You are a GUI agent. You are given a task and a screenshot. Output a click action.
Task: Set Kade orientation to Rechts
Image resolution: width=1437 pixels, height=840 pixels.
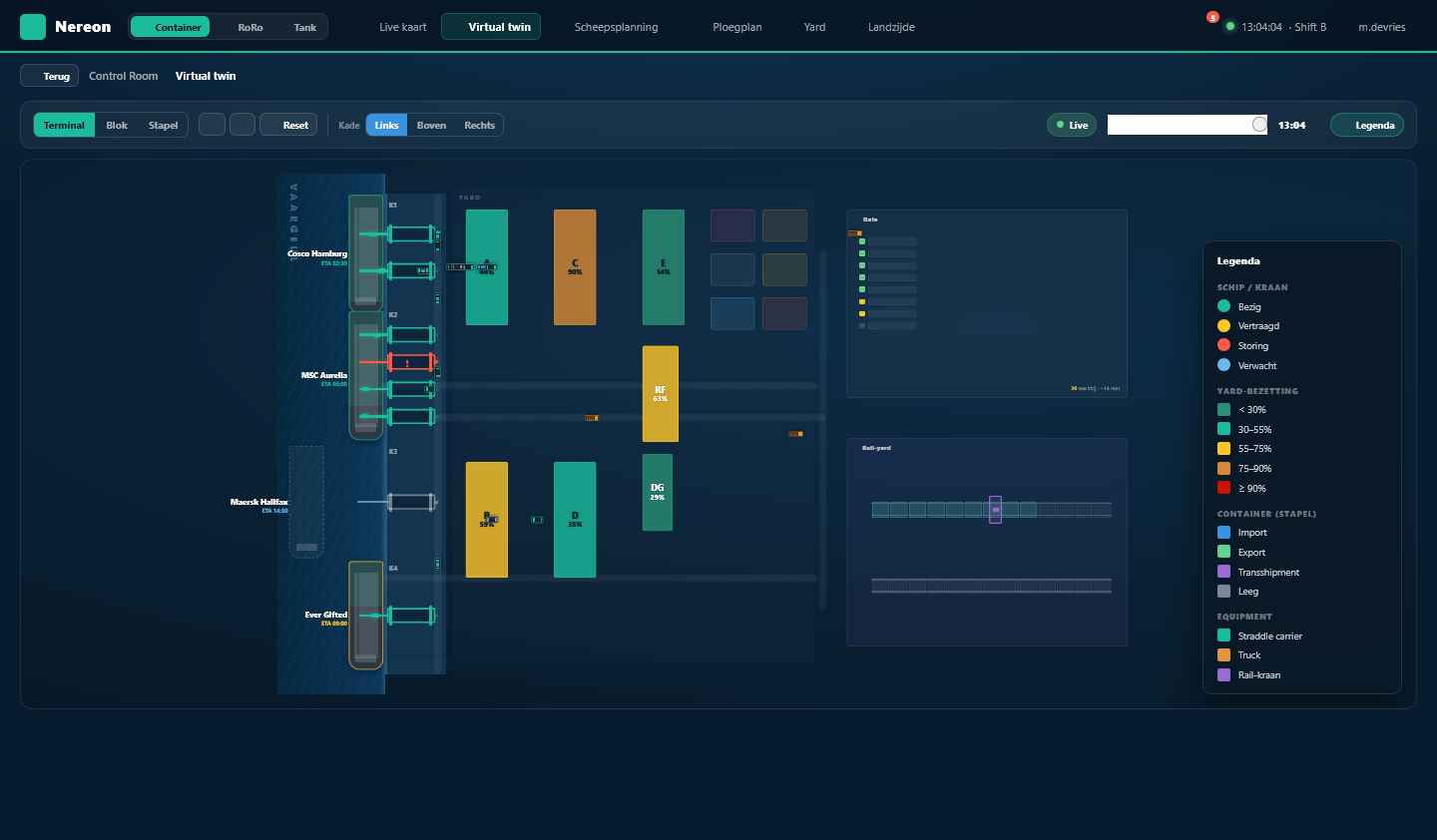pos(479,125)
